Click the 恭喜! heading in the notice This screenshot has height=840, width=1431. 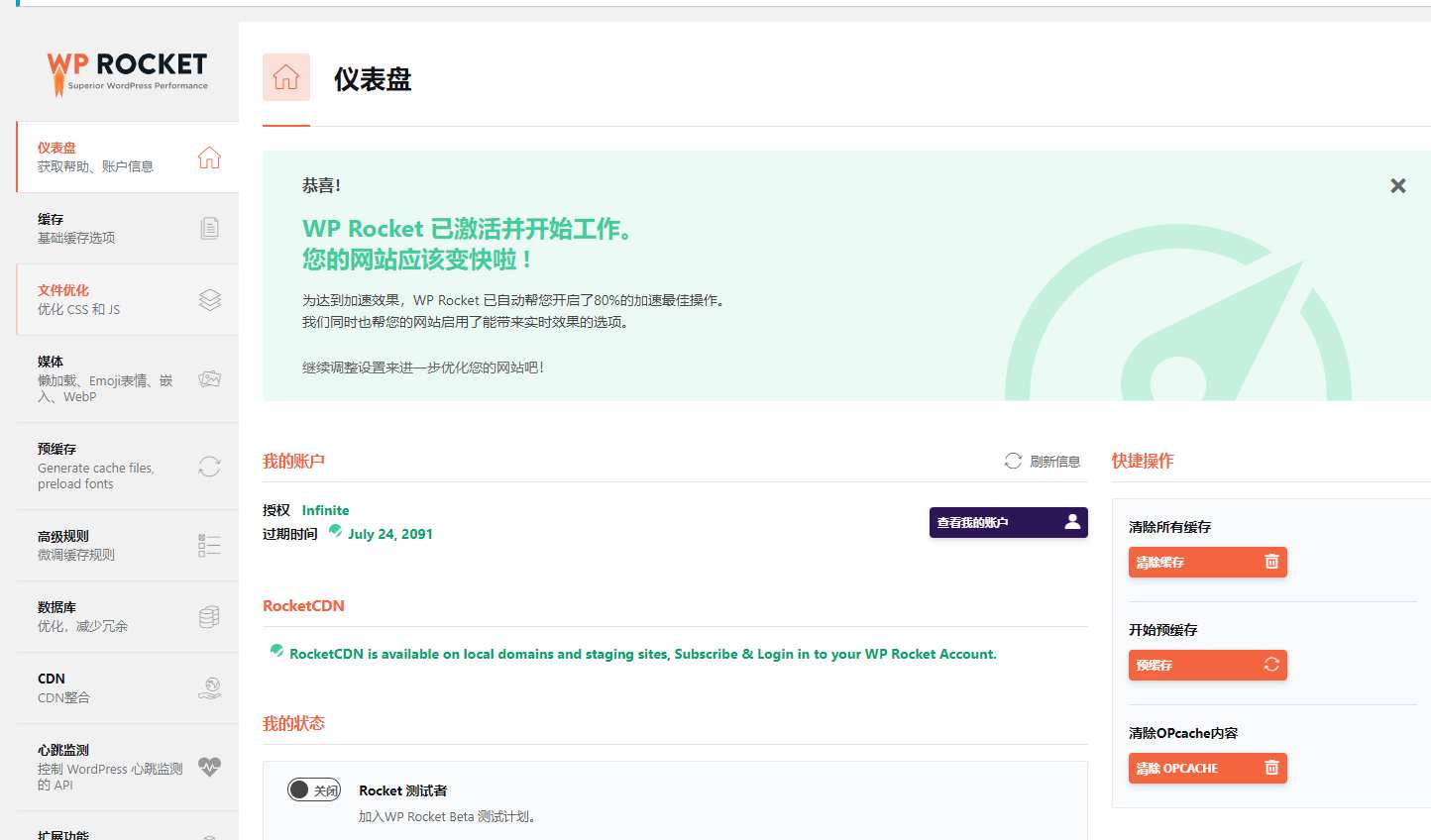pos(321,185)
